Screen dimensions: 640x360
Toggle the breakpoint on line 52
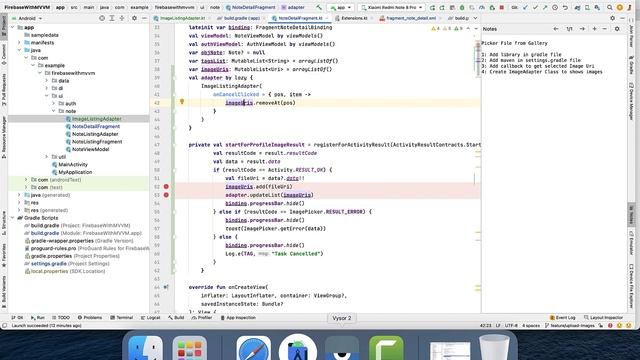[x=166, y=187]
